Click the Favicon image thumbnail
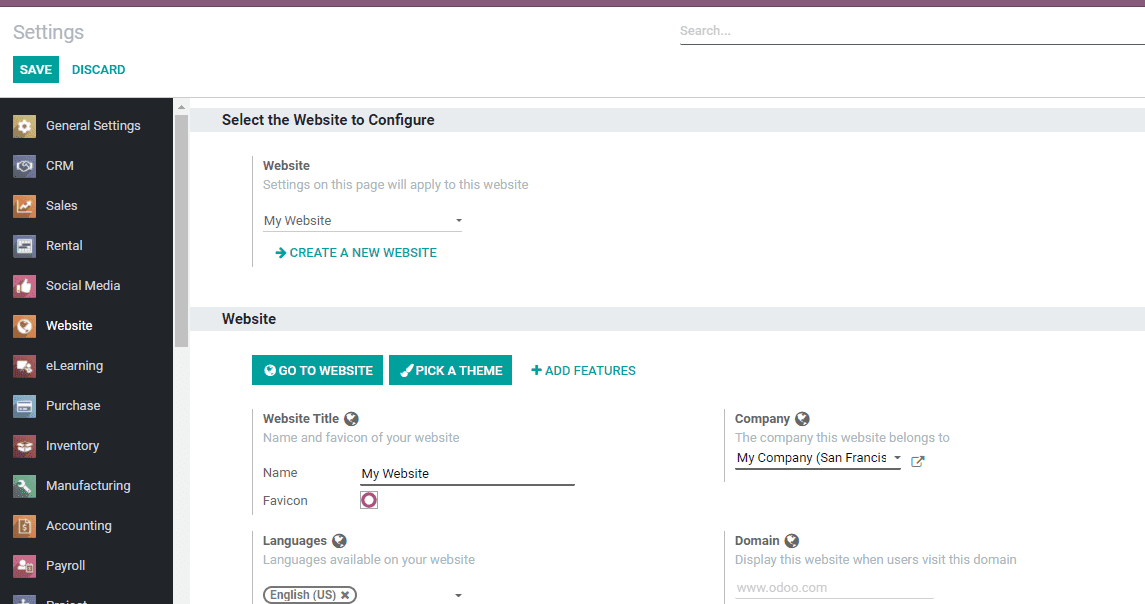The image size is (1145, 604). [369, 501]
